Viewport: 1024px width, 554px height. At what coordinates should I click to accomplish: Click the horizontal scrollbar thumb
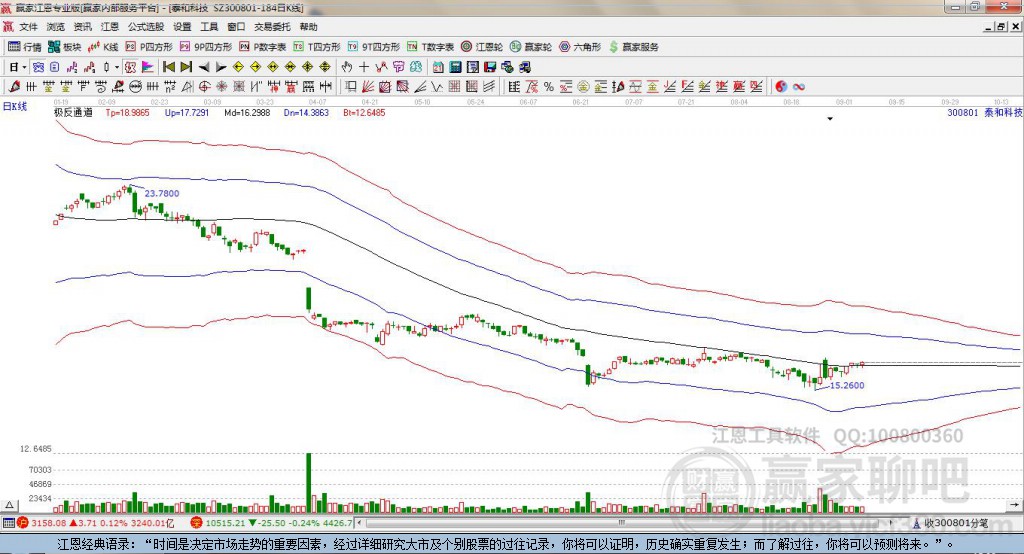621,523
